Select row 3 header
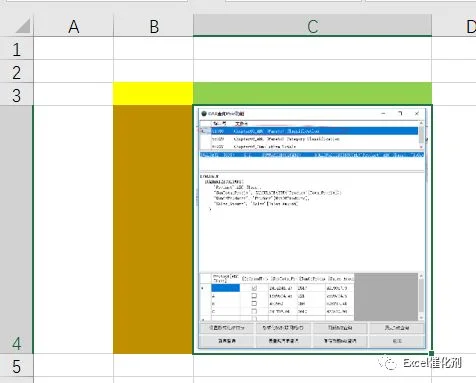 (16, 94)
